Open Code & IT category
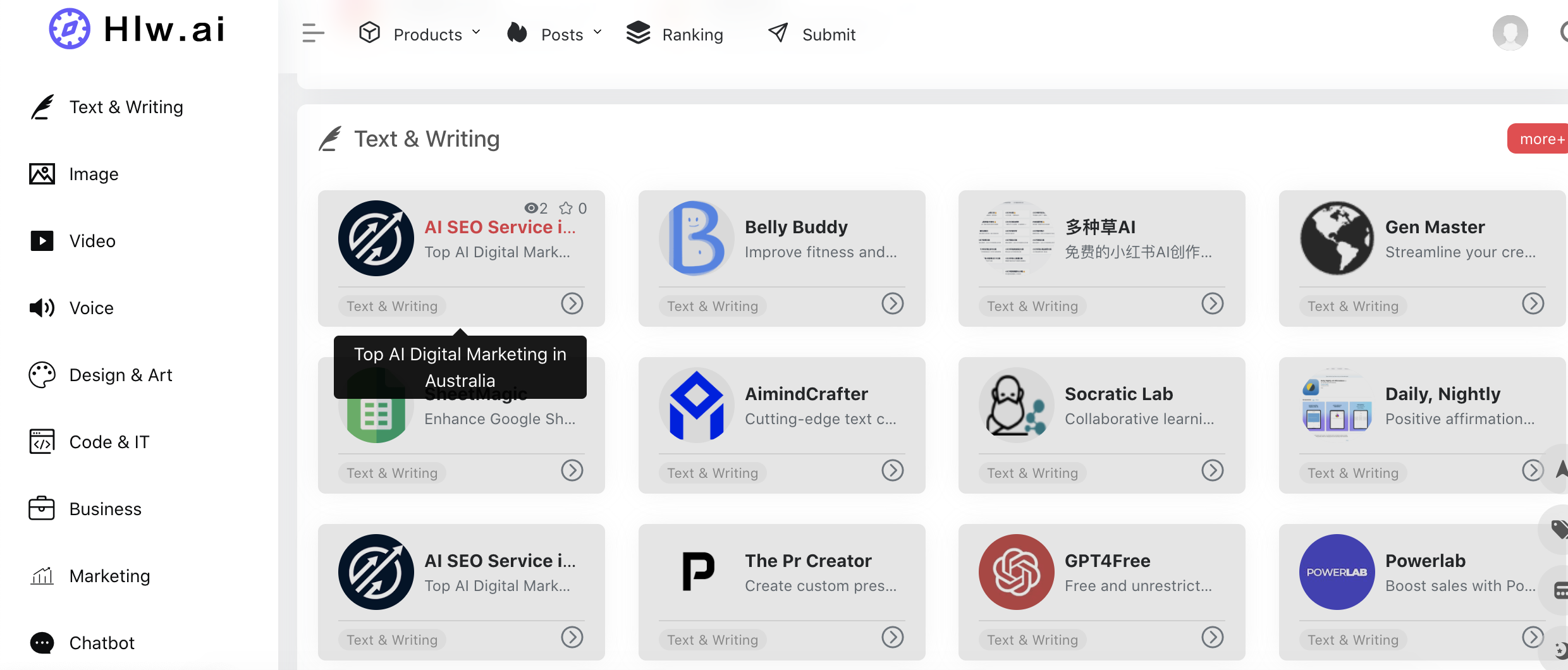Screen dimensions: 1568x670 pyautogui.click(x=109, y=442)
